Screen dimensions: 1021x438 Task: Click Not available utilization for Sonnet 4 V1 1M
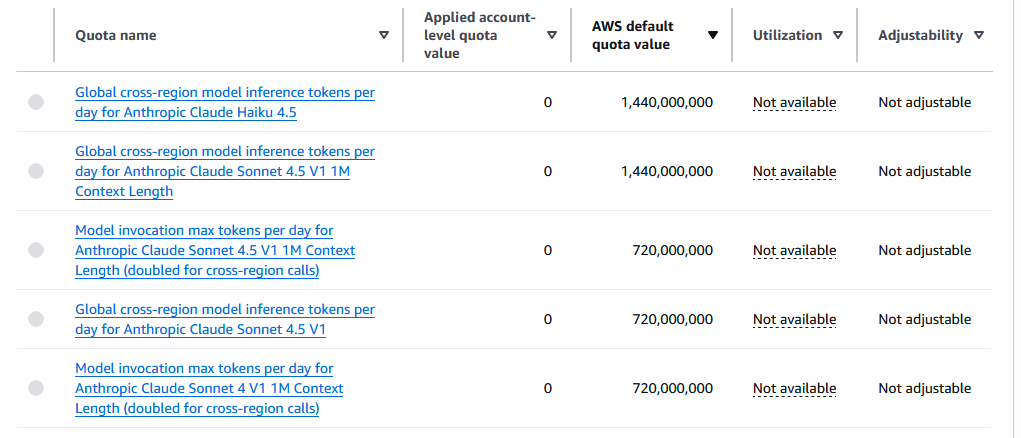click(794, 388)
